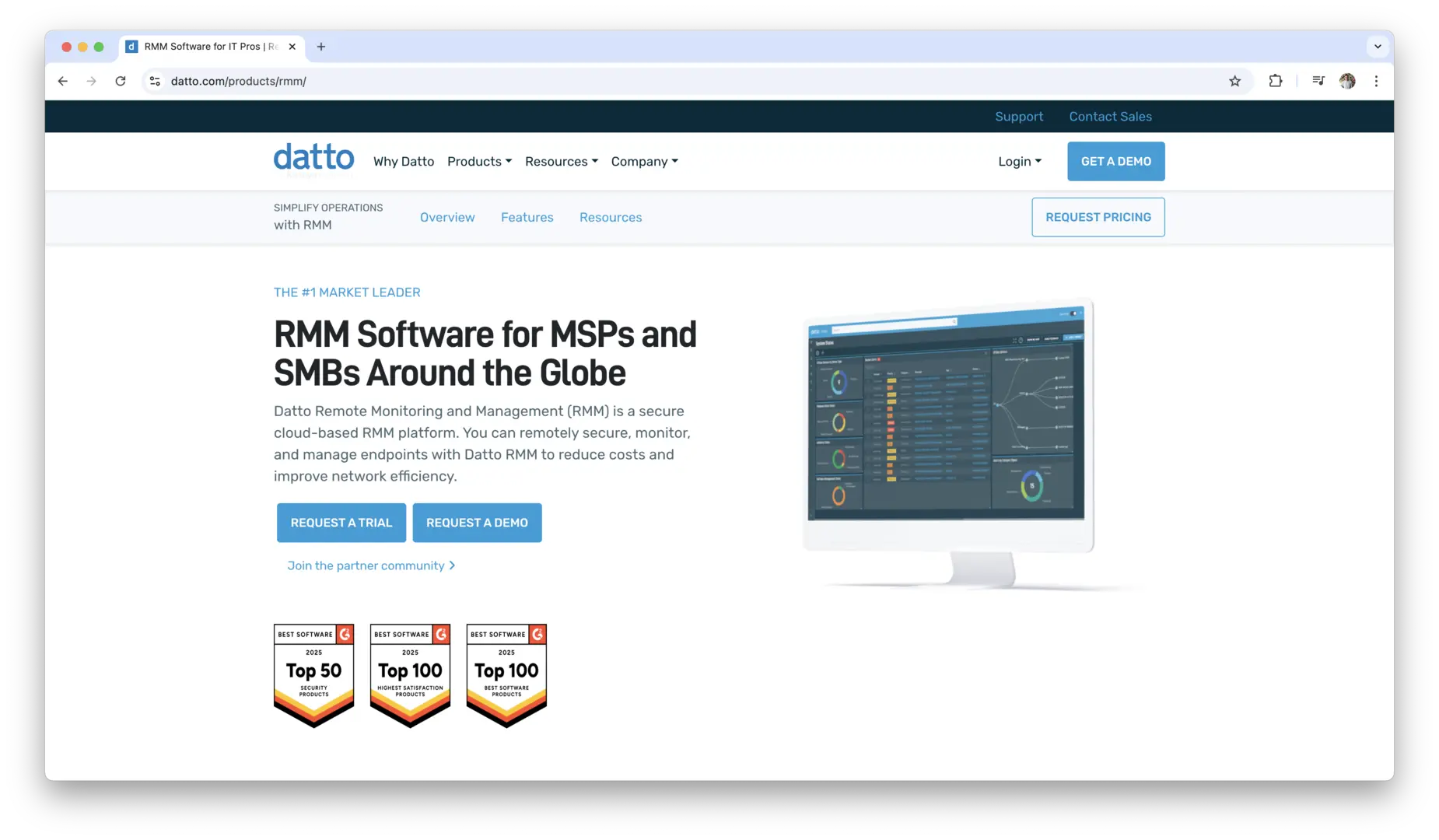Expand the Login dropdown

(x=1019, y=162)
